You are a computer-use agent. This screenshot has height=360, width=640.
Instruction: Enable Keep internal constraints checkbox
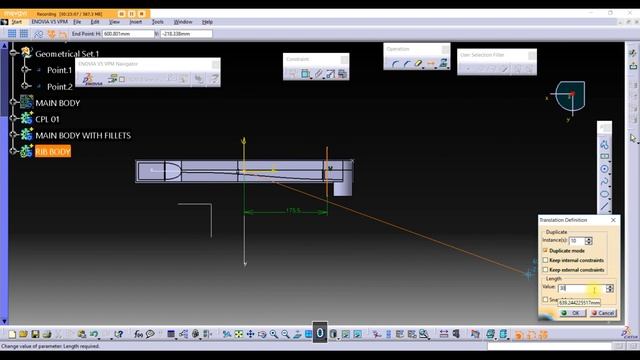click(545, 260)
